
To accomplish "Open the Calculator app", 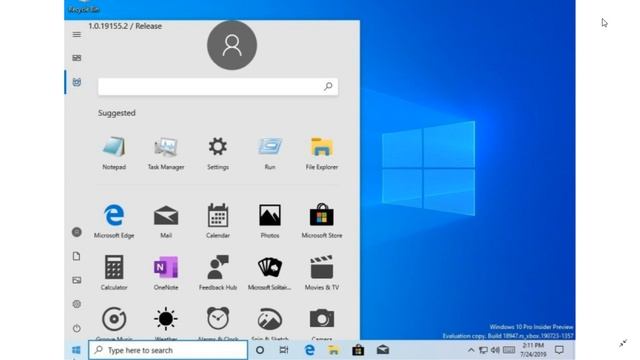I will click(114, 273).
